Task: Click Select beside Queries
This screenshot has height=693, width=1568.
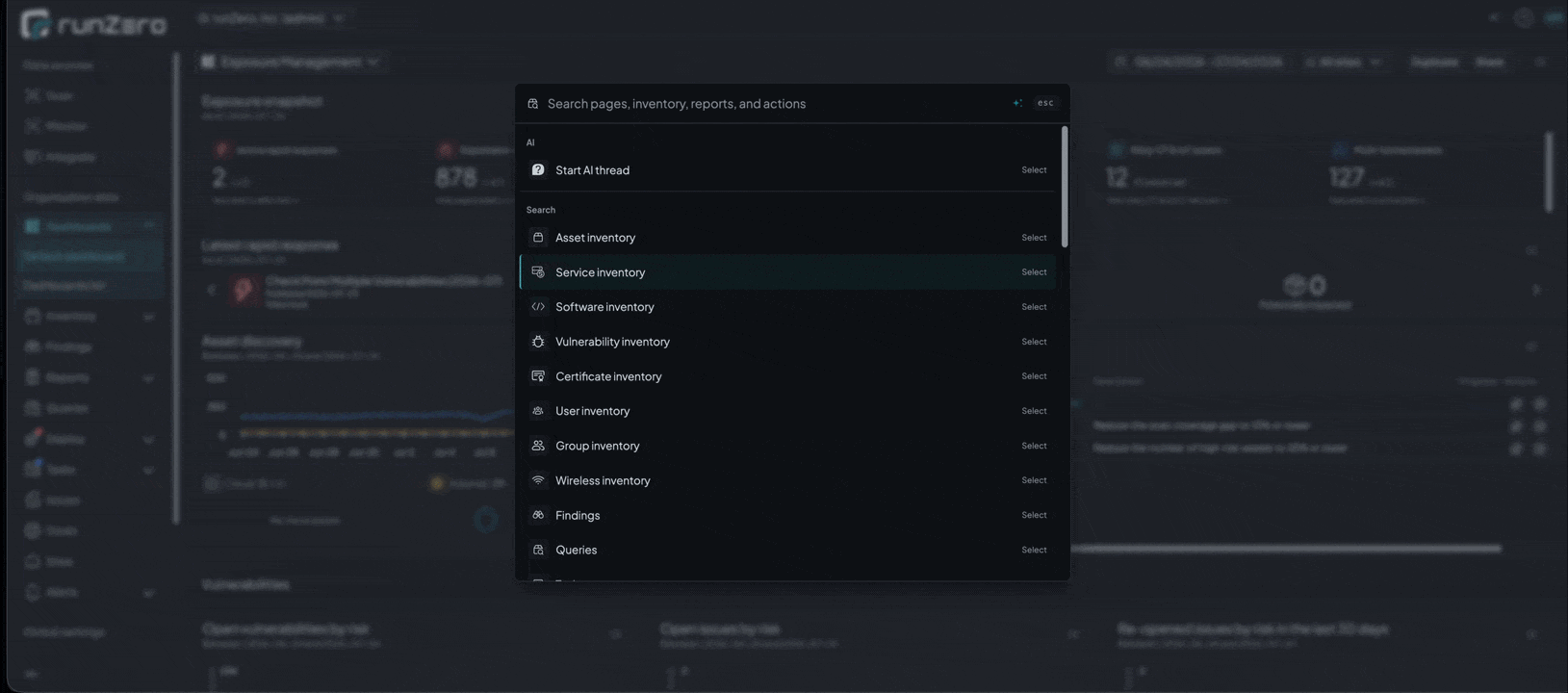Action: click(x=1034, y=550)
